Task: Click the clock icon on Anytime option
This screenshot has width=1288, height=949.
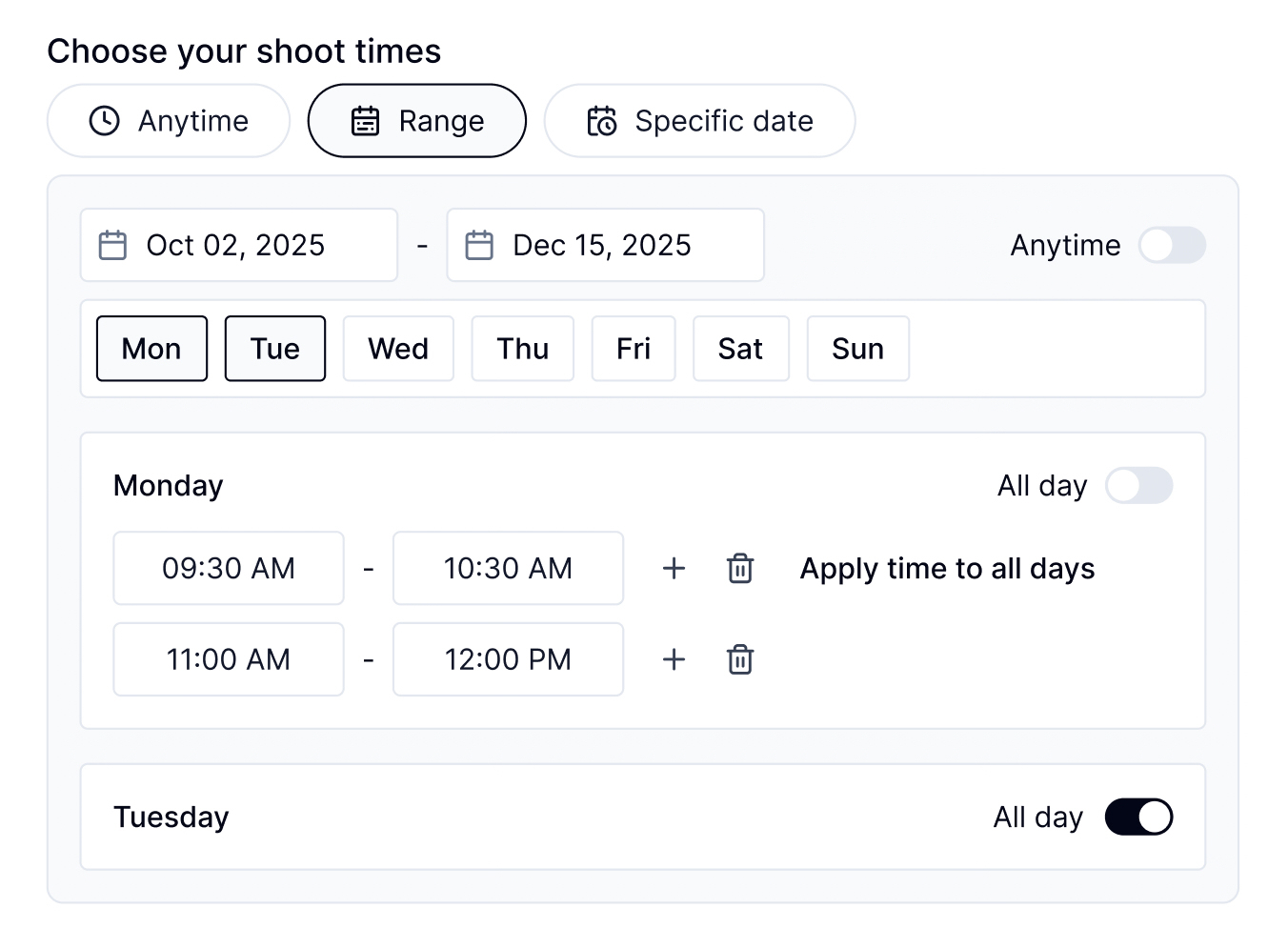Action: [105, 121]
